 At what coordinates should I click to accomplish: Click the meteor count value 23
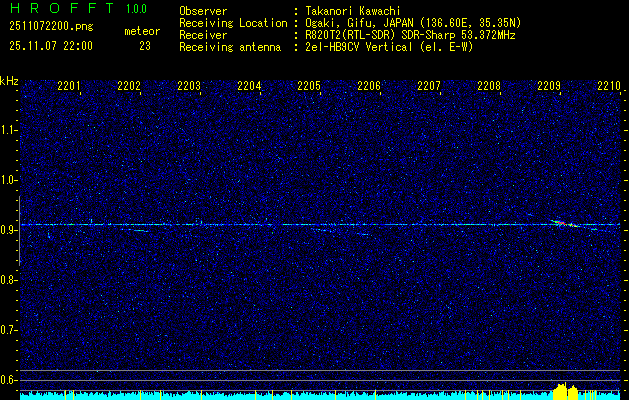145,46
